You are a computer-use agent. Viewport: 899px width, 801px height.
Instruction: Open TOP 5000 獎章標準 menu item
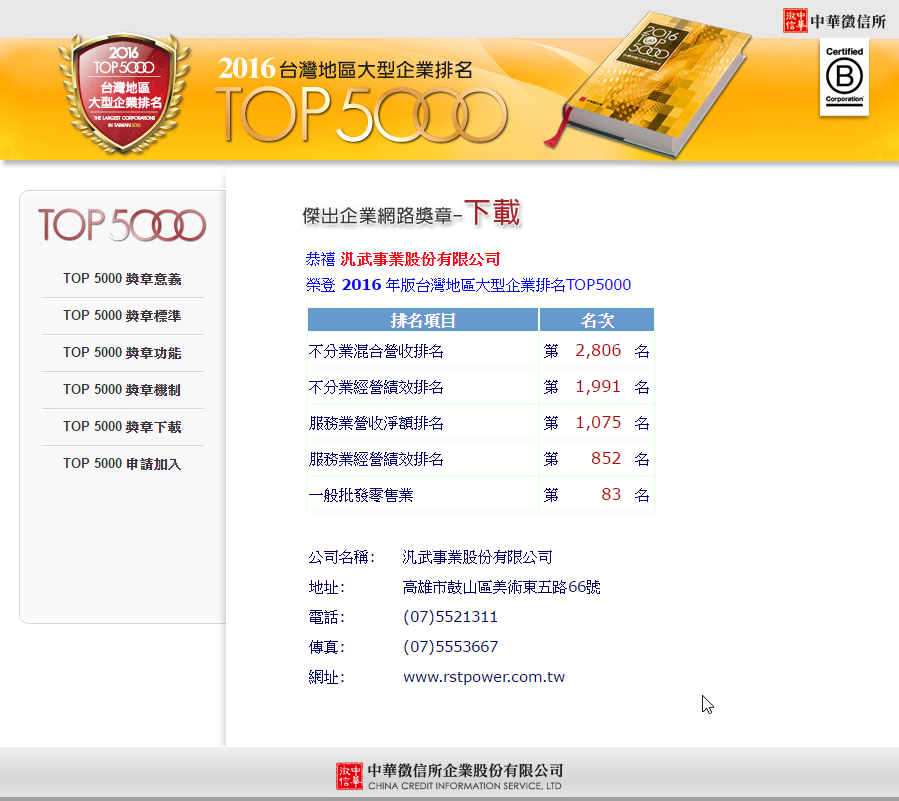click(122, 315)
